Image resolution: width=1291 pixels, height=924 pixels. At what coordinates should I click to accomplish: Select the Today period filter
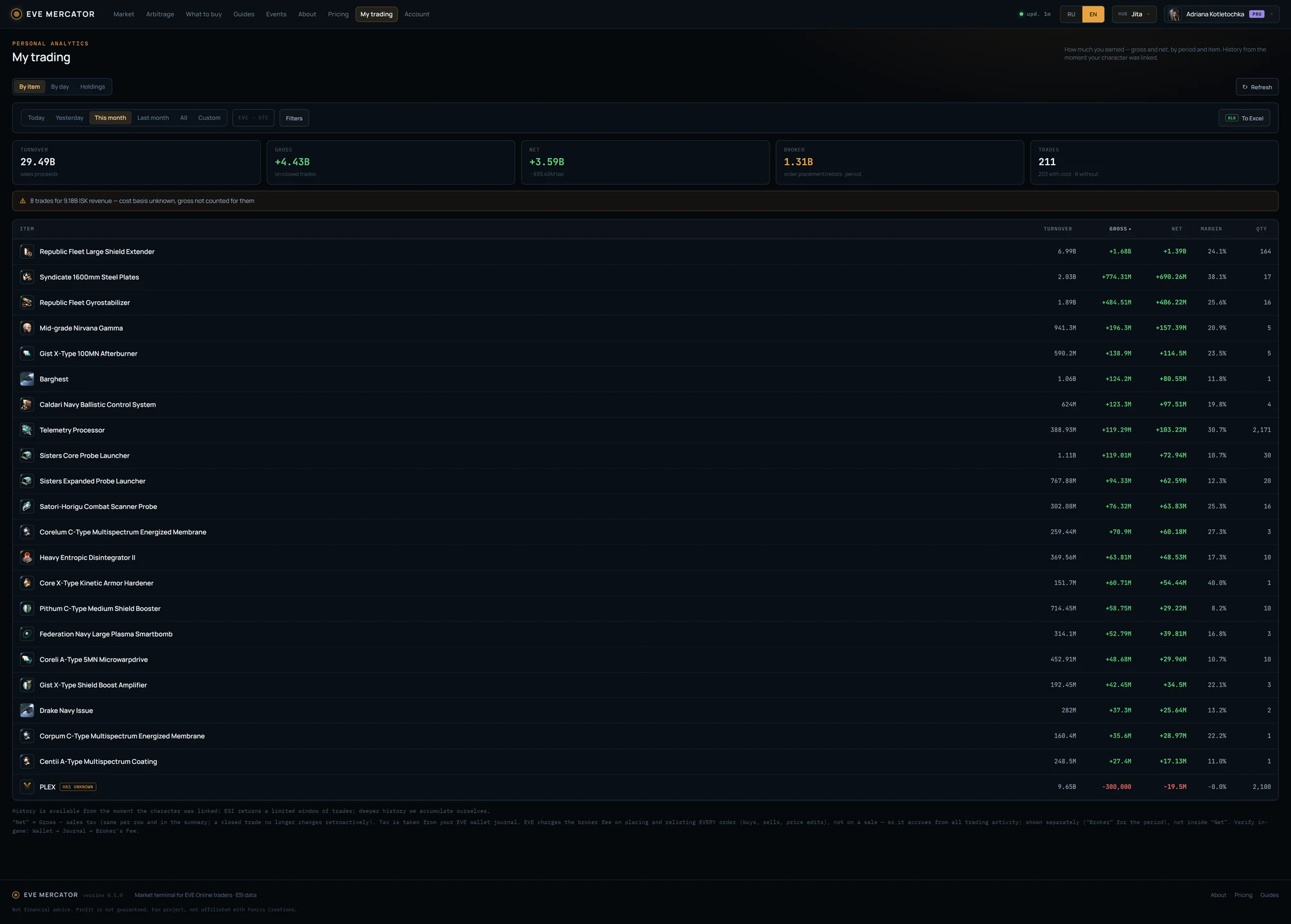[x=36, y=117]
